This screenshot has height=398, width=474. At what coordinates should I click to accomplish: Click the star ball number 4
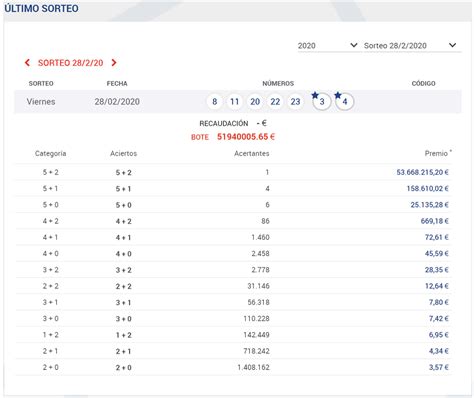tap(344, 101)
